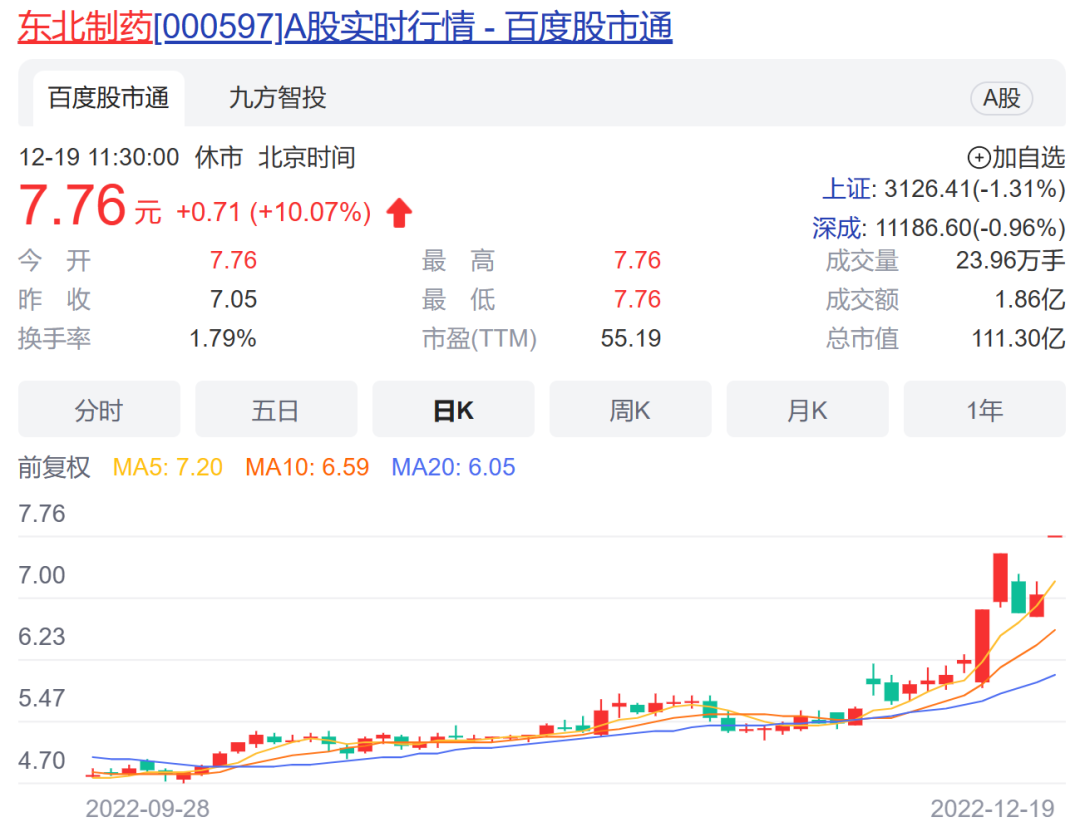Viewport: 1080px width, 827px height.
Task: Click the 成交额 value 1.86亿
Action: (x=1030, y=300)
